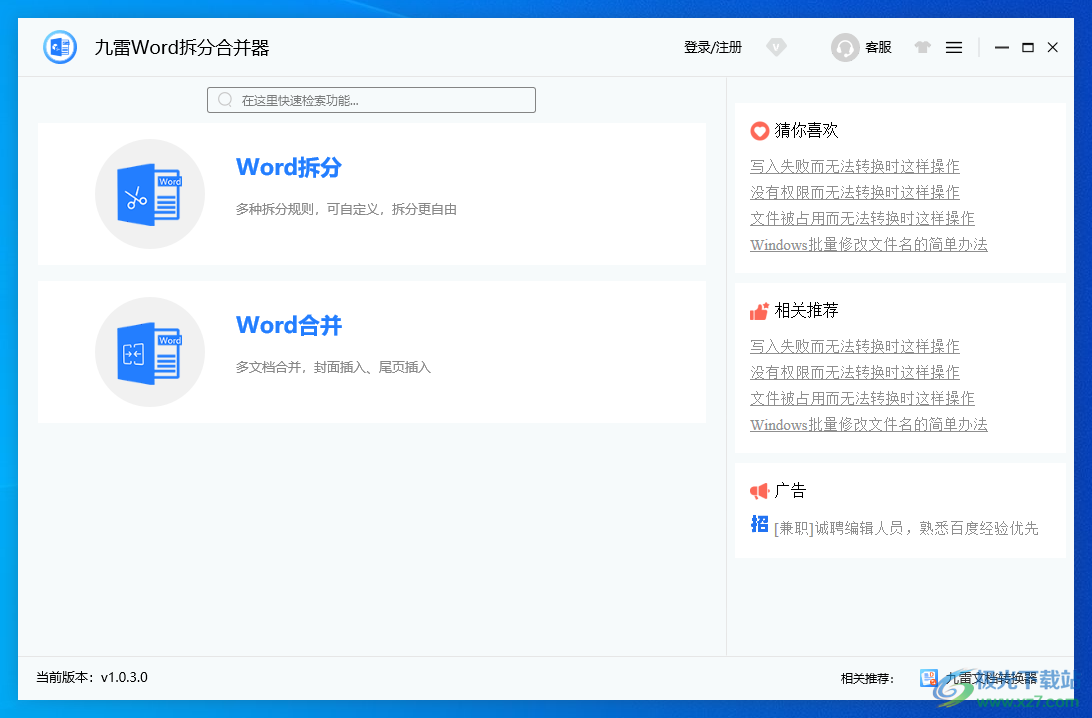The height and width of the screenshot is (718, 1092).
Task: Open the Word合并 function
Action: pyautogui.click(x=288, y=324)
